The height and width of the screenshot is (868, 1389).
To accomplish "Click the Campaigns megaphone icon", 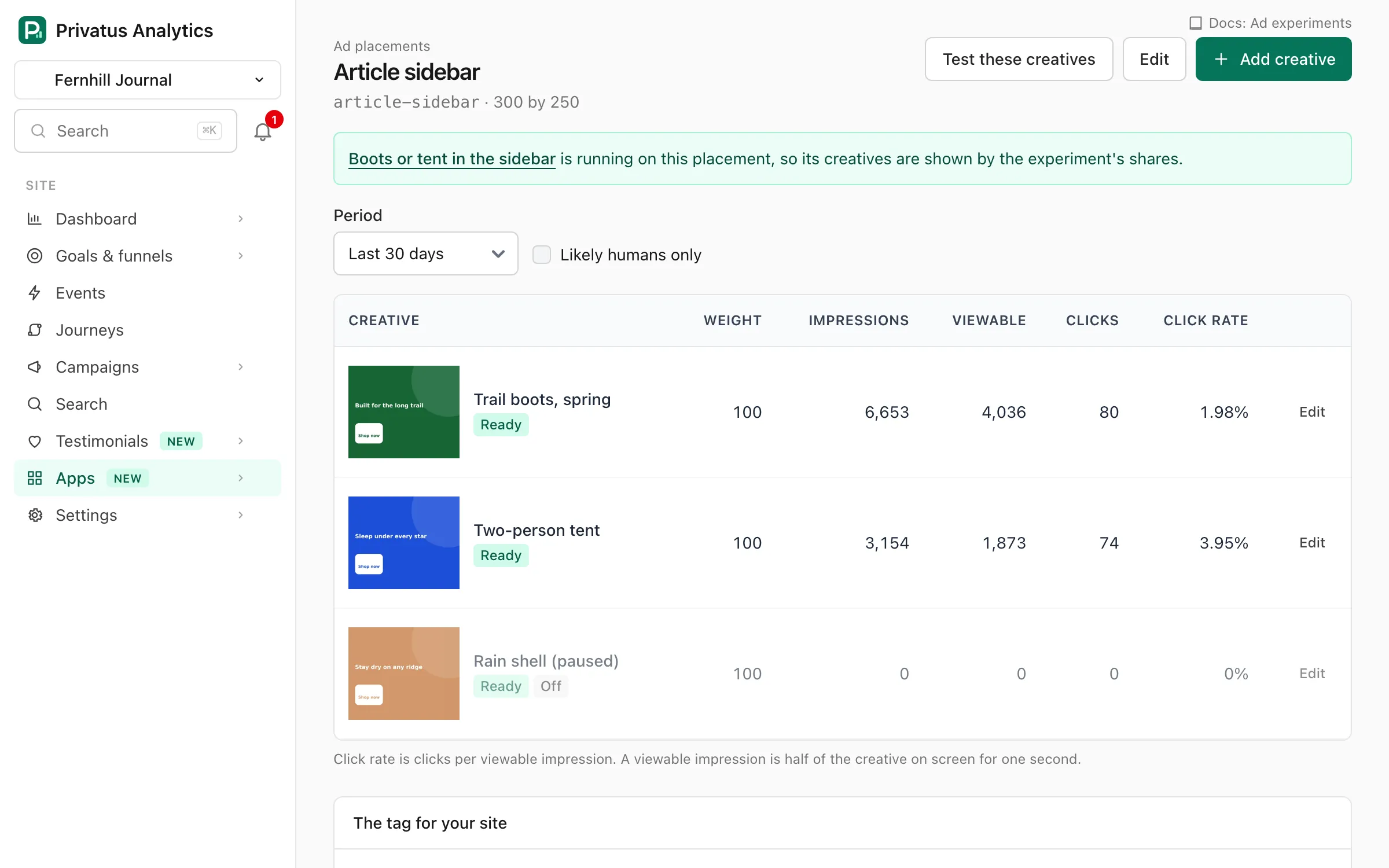I will click(35, 367).
